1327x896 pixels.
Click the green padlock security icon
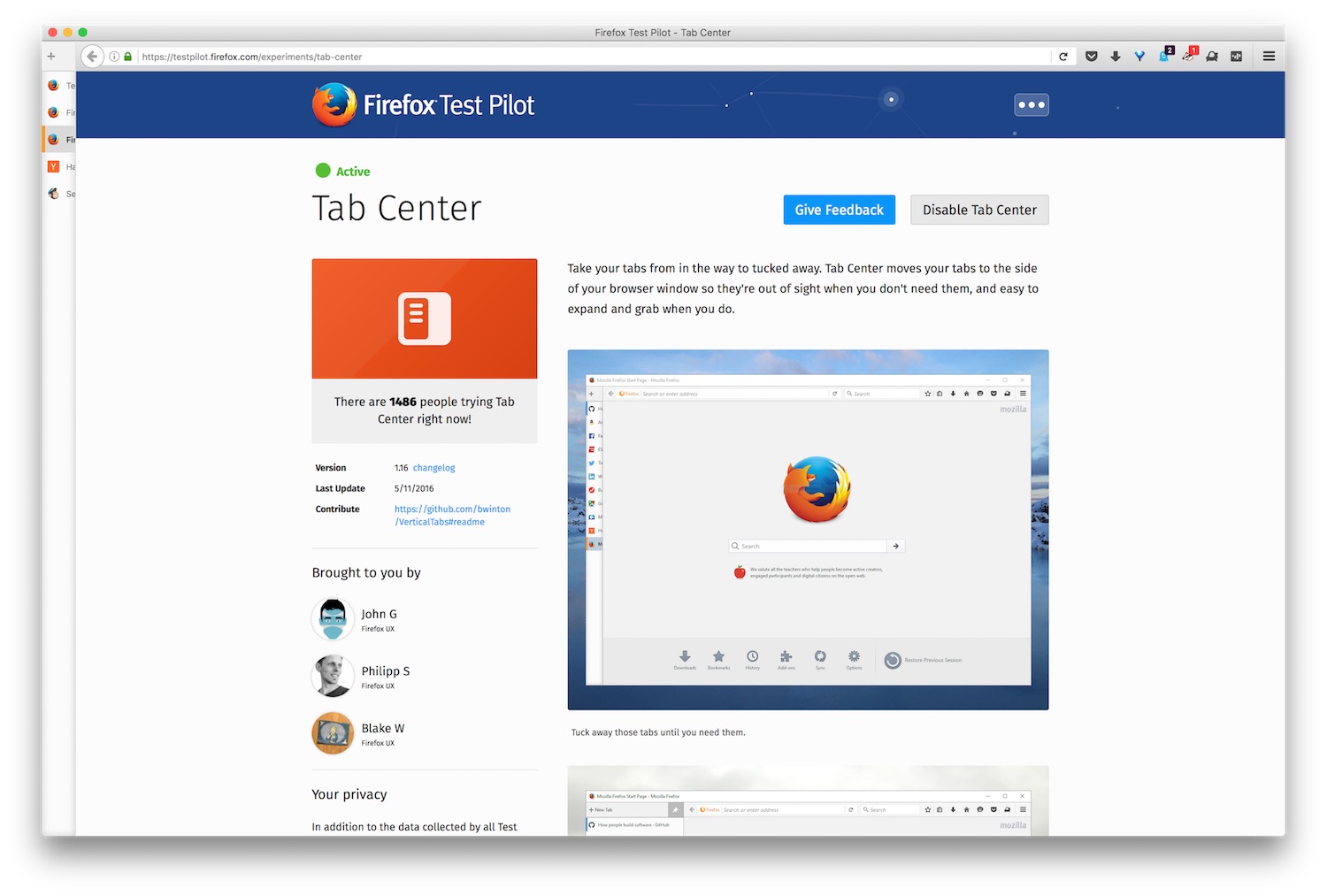[127, 57]
